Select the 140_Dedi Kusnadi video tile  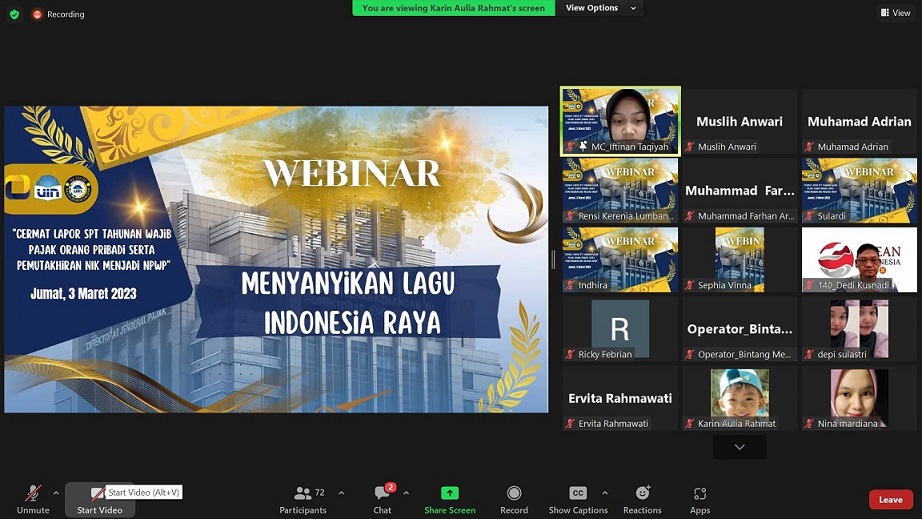coord(859,259)
